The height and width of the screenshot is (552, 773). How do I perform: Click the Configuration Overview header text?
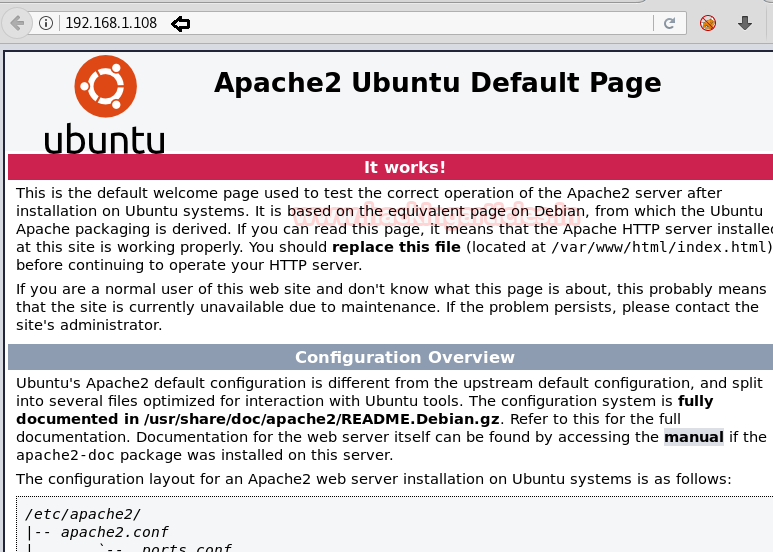click(405, 357)
